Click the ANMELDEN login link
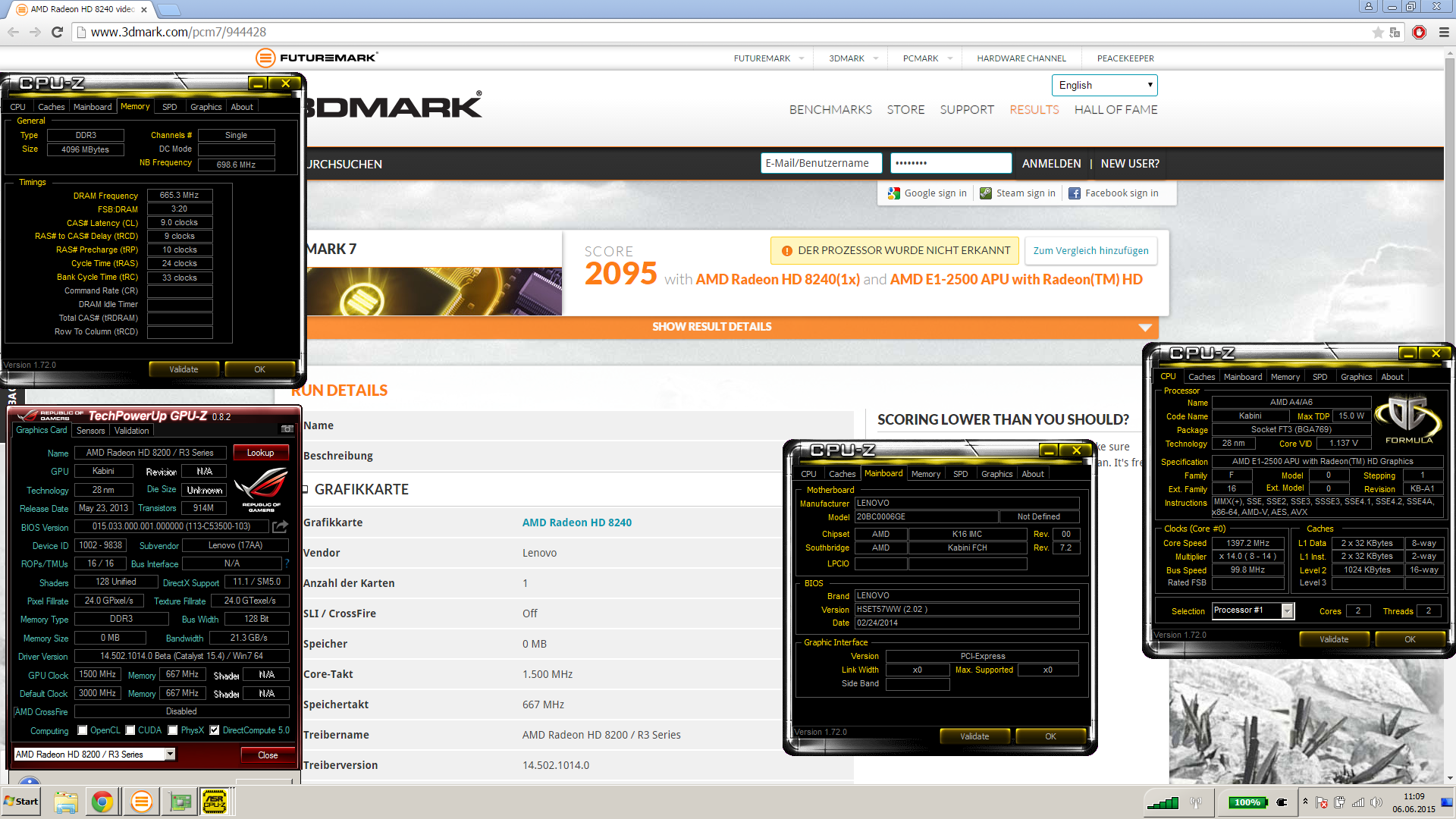Viewport: 1456px width, 819px height. 1051,164
